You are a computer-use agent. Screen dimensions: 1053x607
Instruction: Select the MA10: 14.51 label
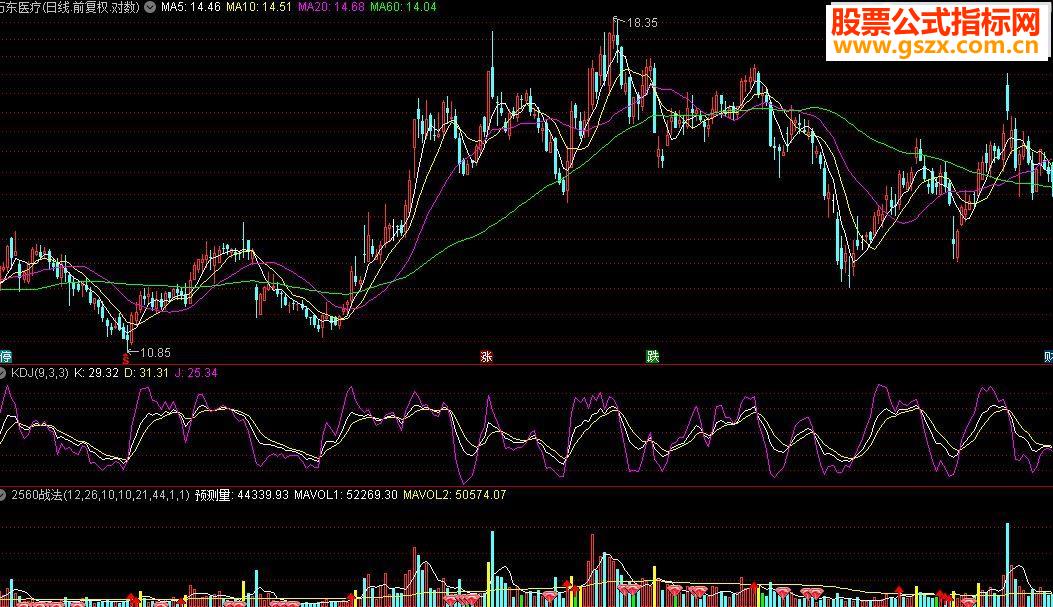pos(259,7)
